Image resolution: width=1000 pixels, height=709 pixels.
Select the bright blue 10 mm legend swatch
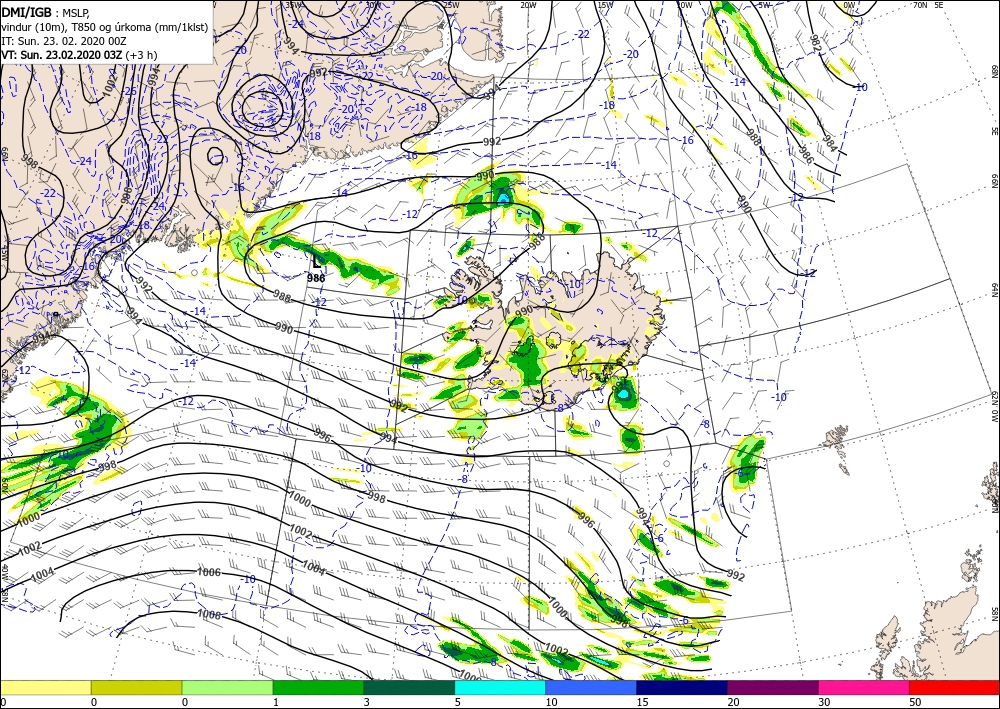591,687
